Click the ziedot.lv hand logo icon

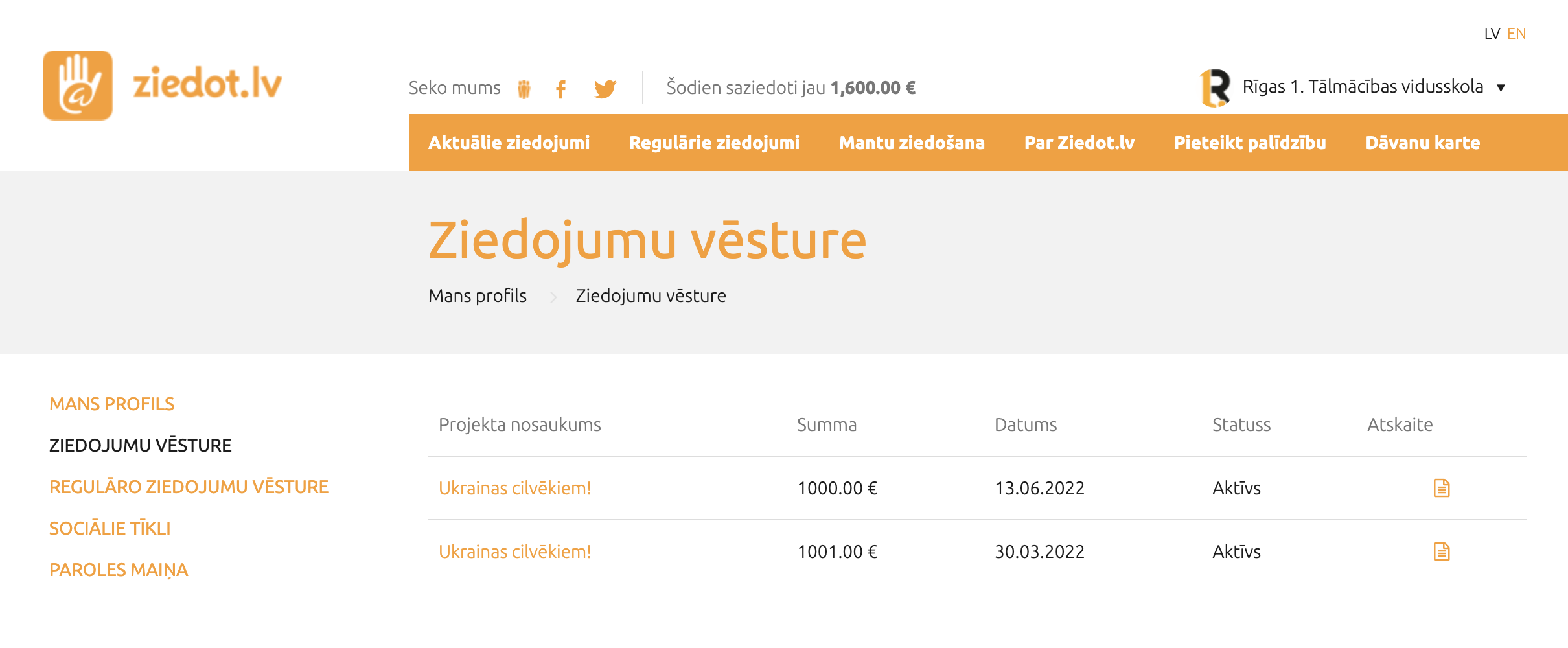coord(78,86)
